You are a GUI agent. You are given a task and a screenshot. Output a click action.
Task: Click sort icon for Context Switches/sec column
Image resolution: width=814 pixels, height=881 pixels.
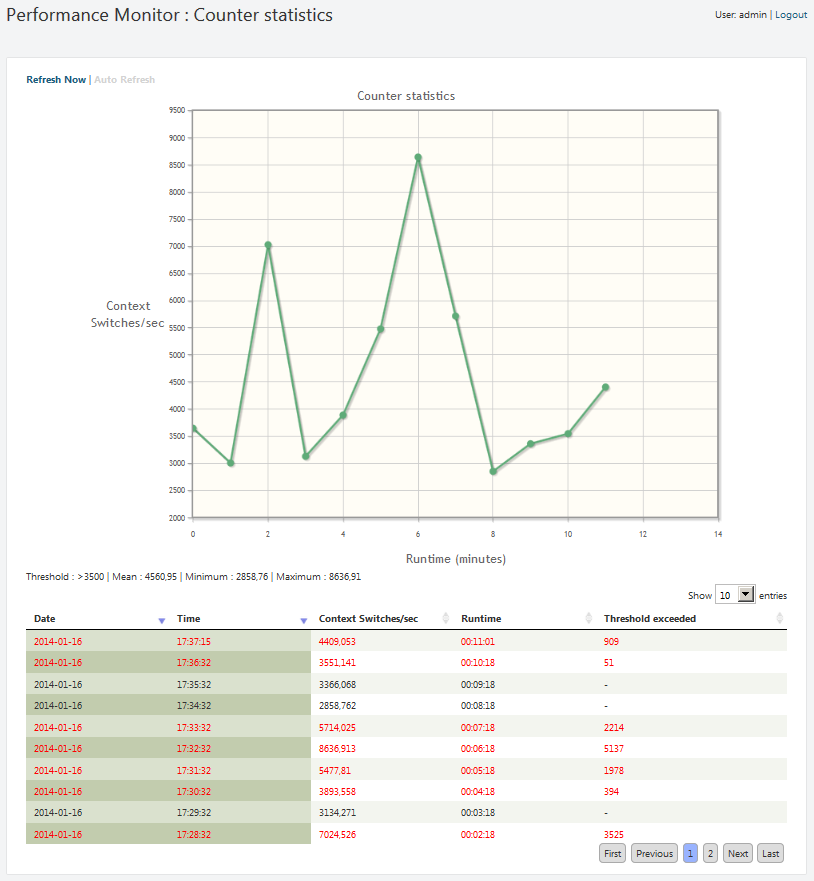[x=446, y=619]
